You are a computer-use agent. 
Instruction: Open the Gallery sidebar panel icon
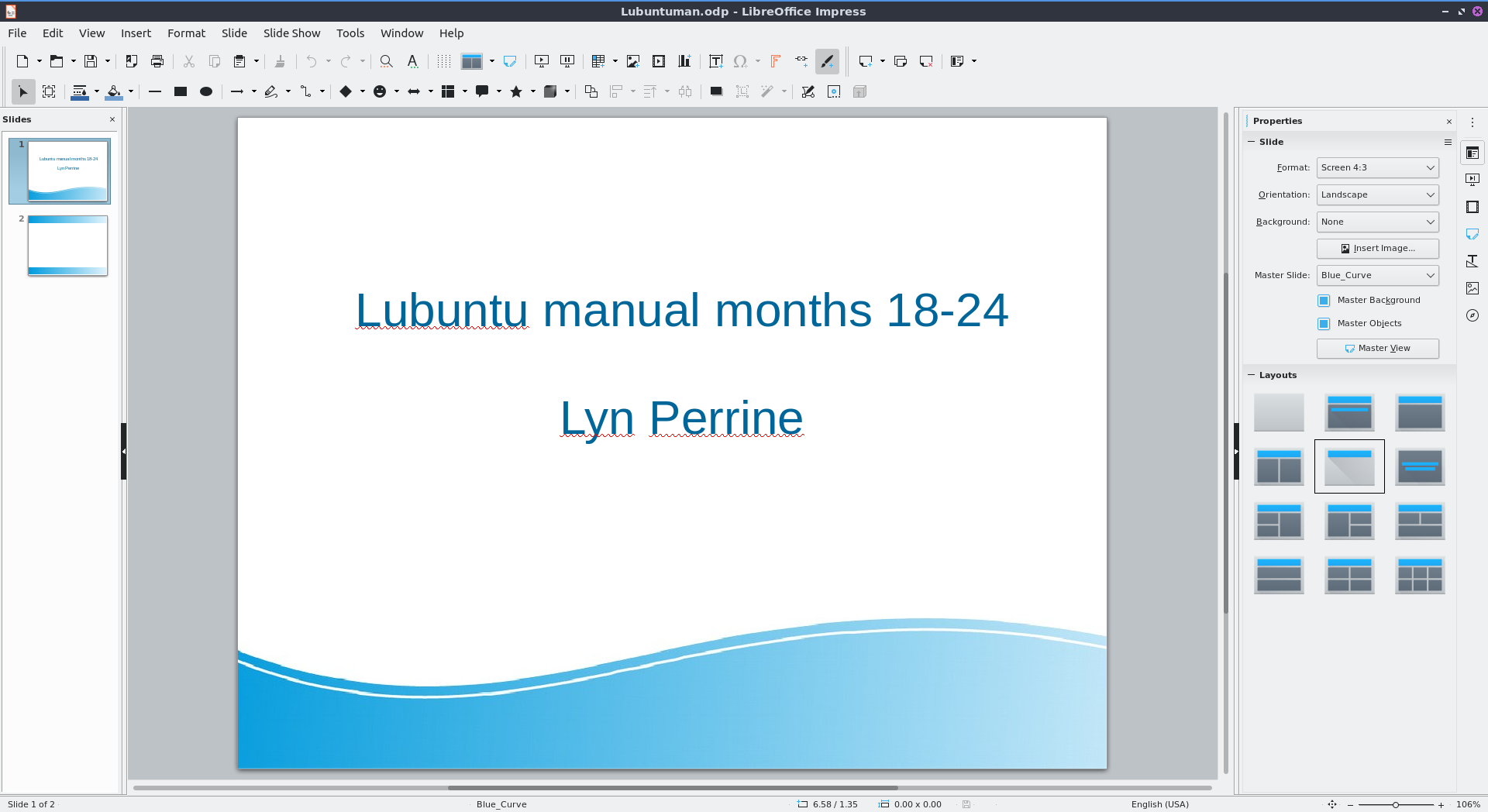[1472, 288]
